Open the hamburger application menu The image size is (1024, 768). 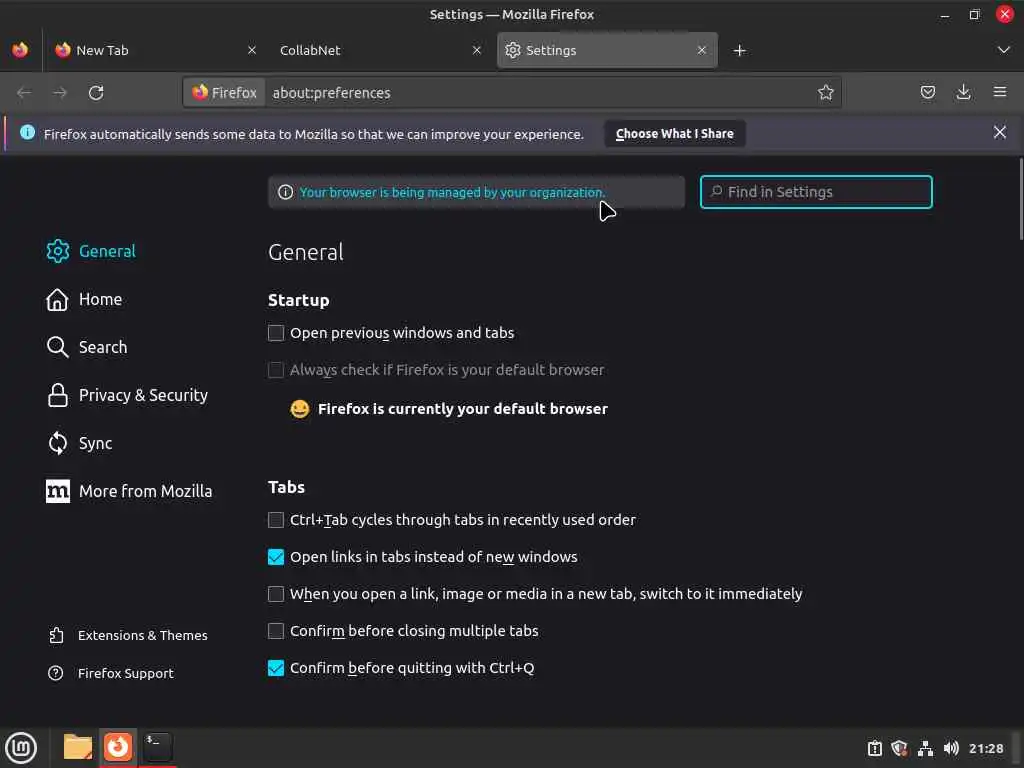999,92
